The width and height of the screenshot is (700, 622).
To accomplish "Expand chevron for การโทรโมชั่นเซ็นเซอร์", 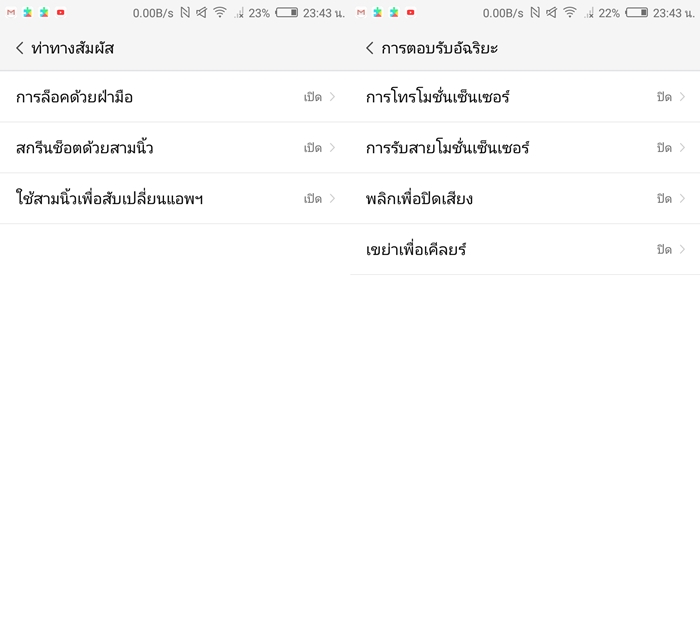I will tap(682, 97).
